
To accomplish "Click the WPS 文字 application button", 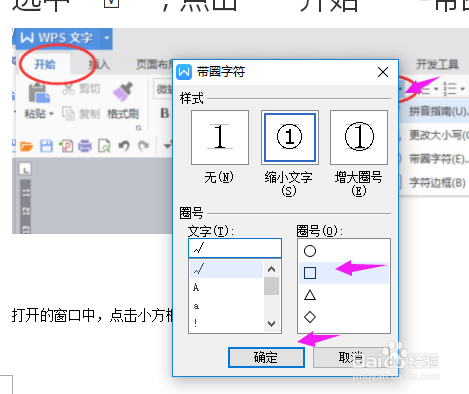I will click(x=57, y=38).
